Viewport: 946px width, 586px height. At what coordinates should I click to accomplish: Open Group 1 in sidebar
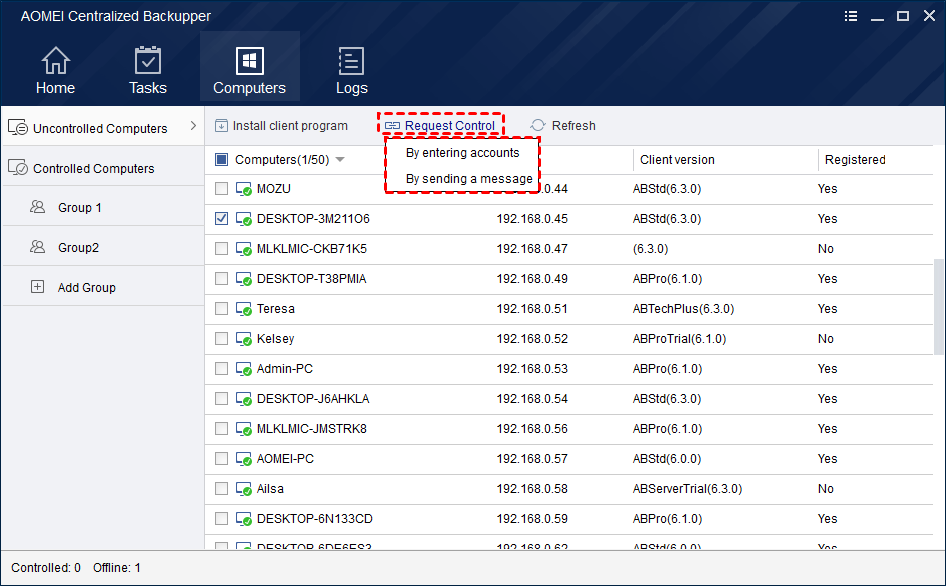[102, 207]
